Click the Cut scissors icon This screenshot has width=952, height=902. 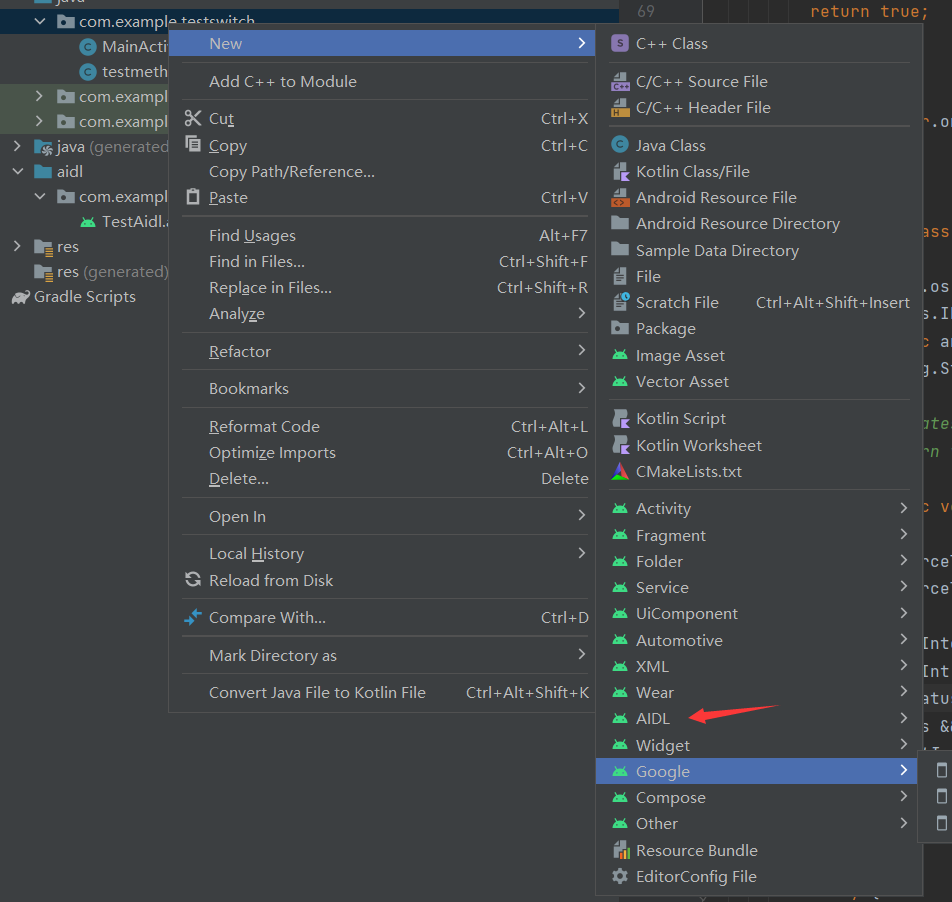[x=193, y=119]
